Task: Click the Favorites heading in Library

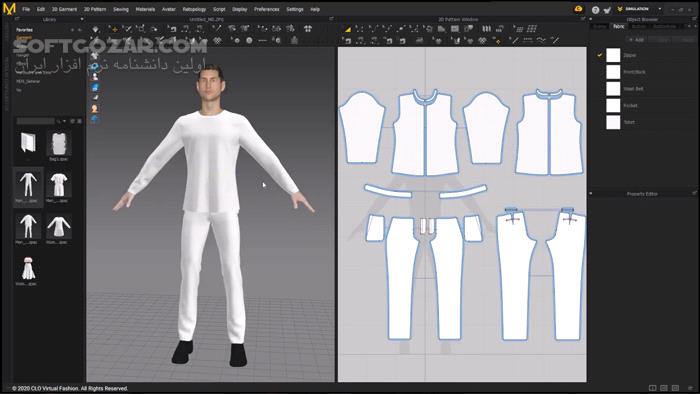Action: tap(25, 30)
